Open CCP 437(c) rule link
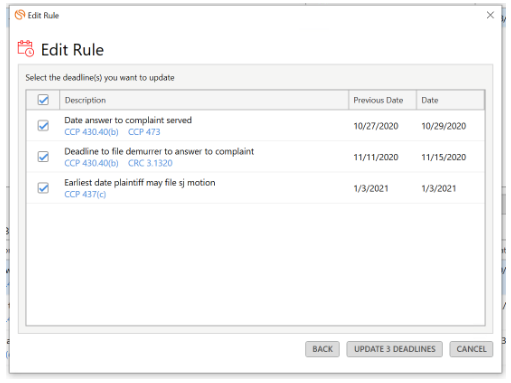 pos(85,194)
